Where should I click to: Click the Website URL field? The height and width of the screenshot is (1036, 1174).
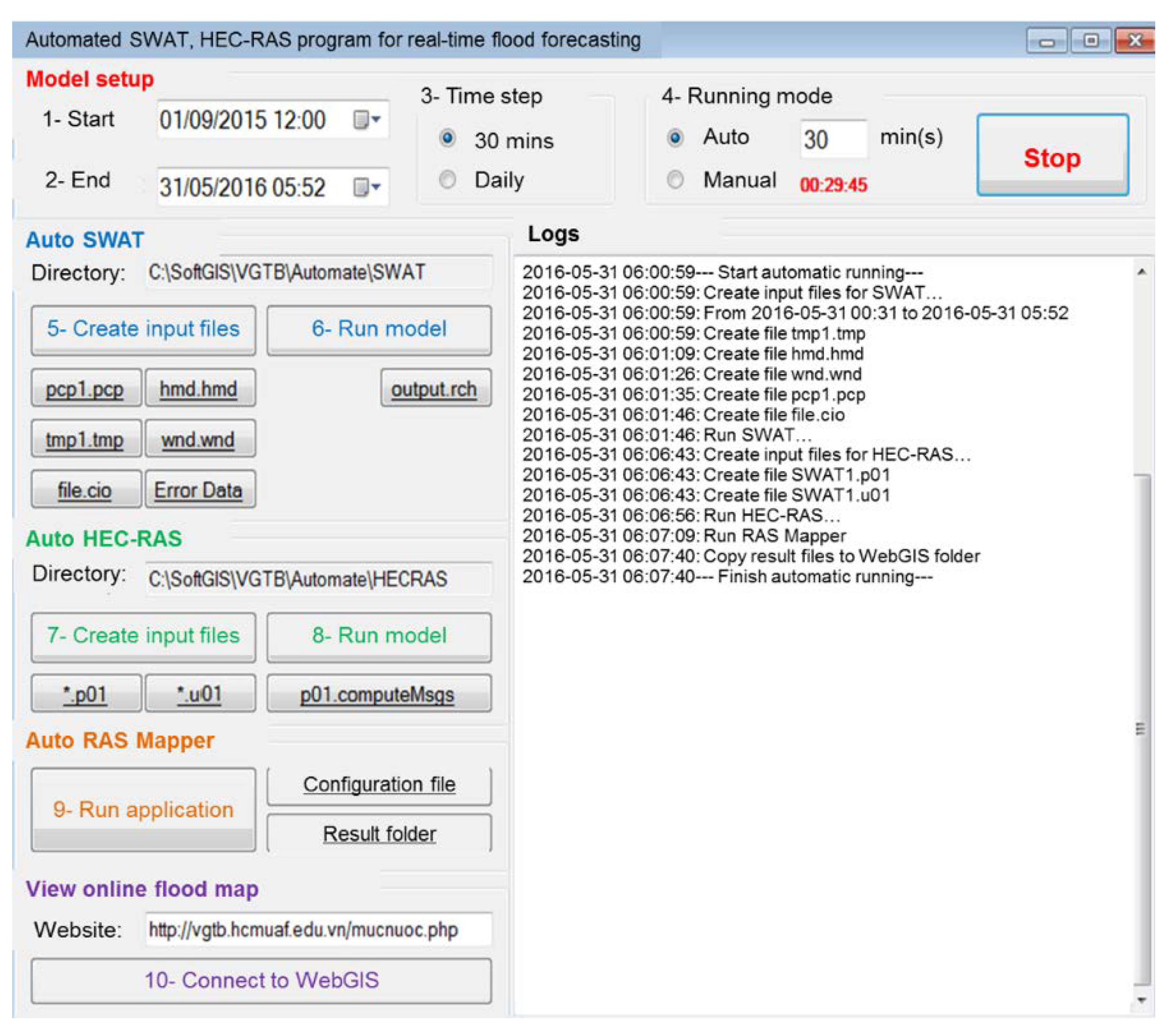[318, 929]
